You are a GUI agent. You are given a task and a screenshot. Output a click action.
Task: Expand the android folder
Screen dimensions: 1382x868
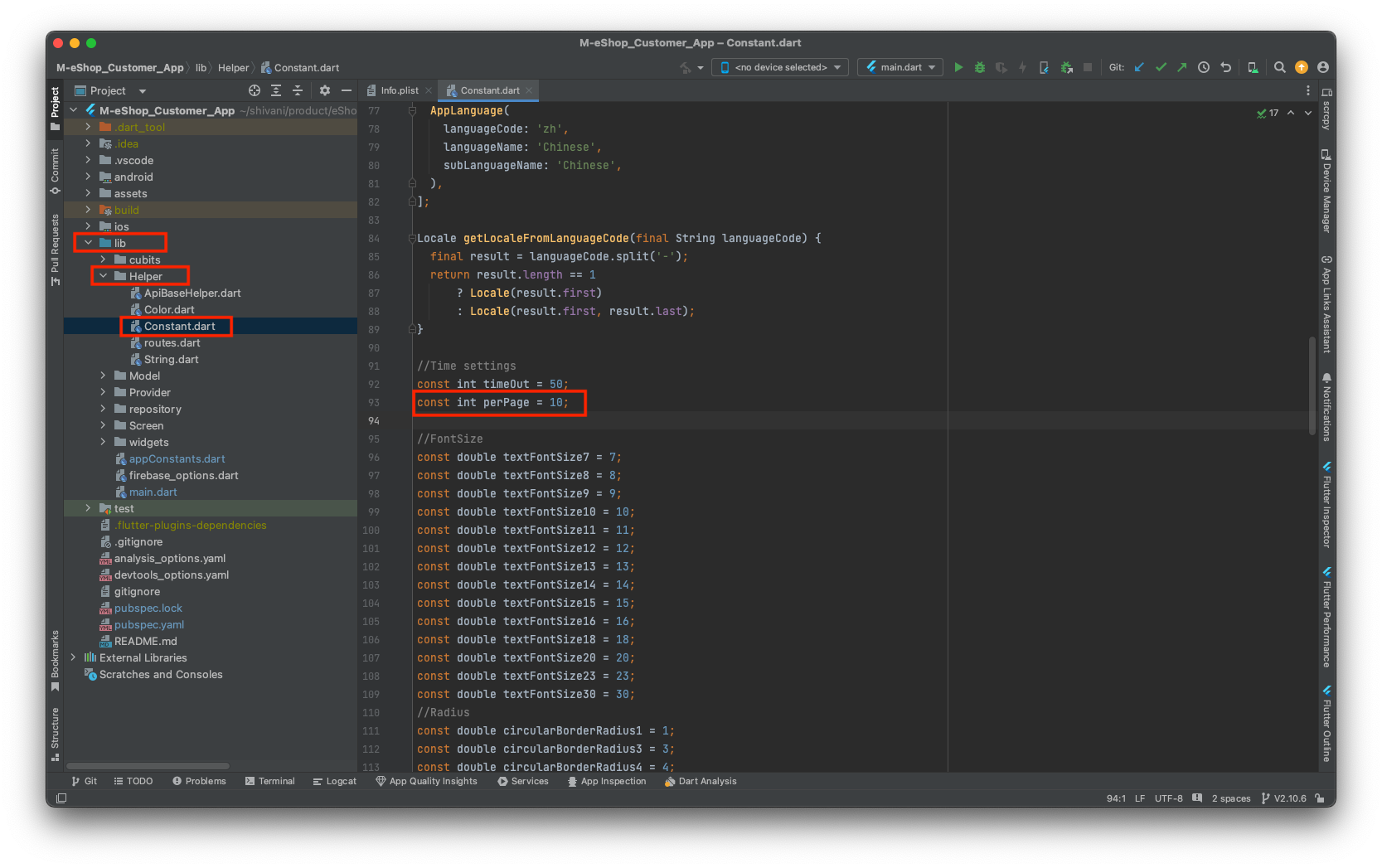88,177
